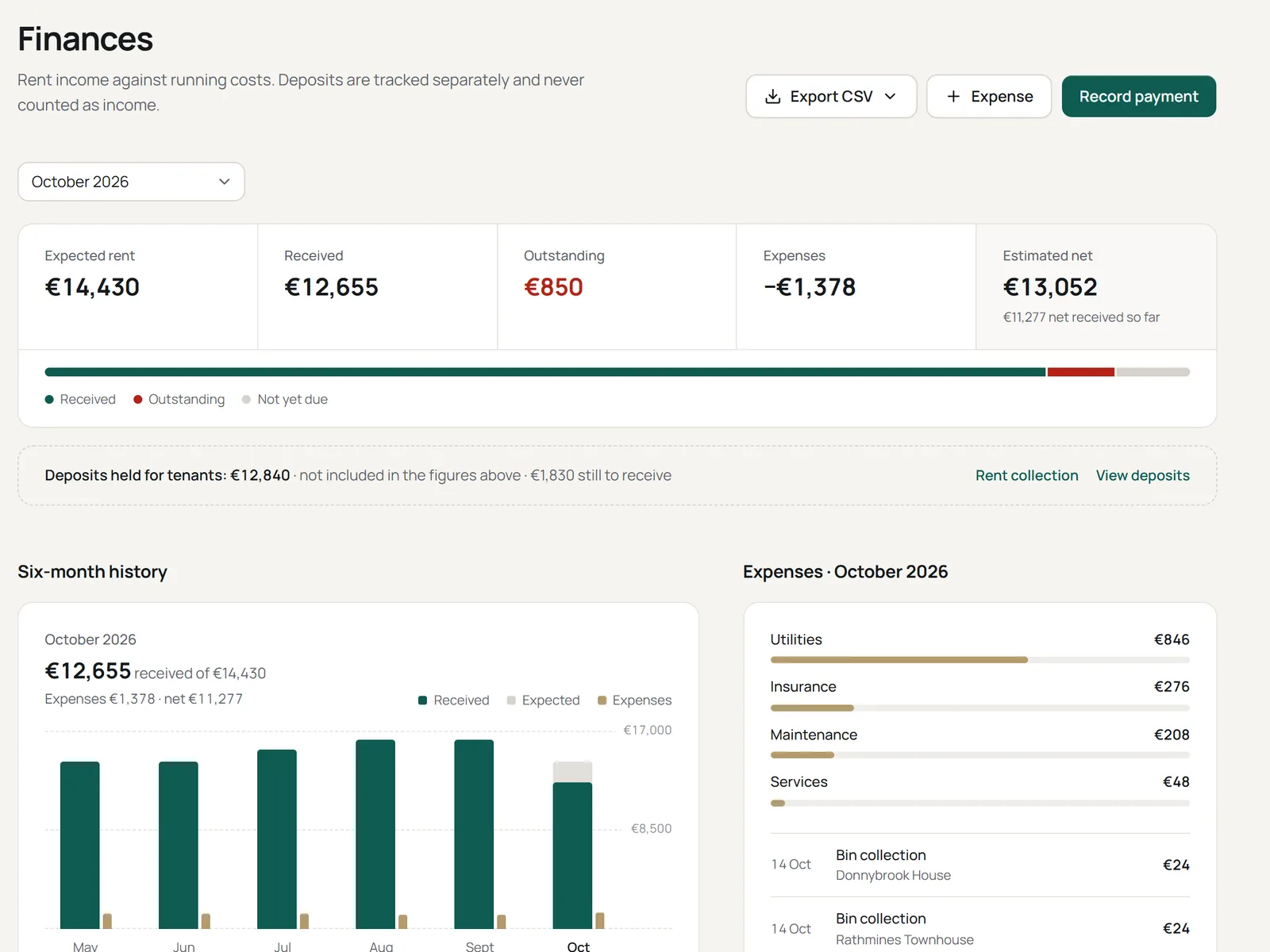Screen dimensions: 1270x952
Task: Click the download icon in Export CSV
Action: pyautogui.click(x=772, y=97)
